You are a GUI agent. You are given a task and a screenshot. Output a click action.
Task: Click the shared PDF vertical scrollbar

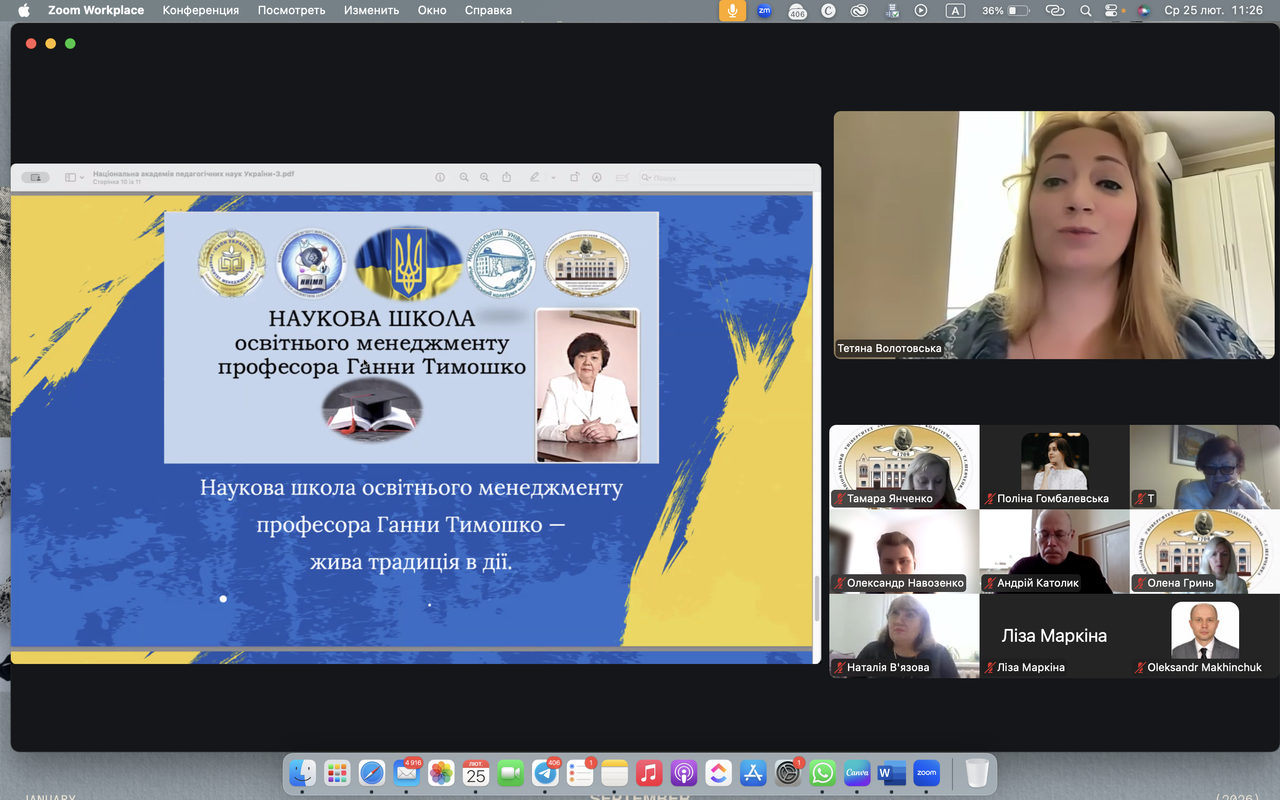817,598
